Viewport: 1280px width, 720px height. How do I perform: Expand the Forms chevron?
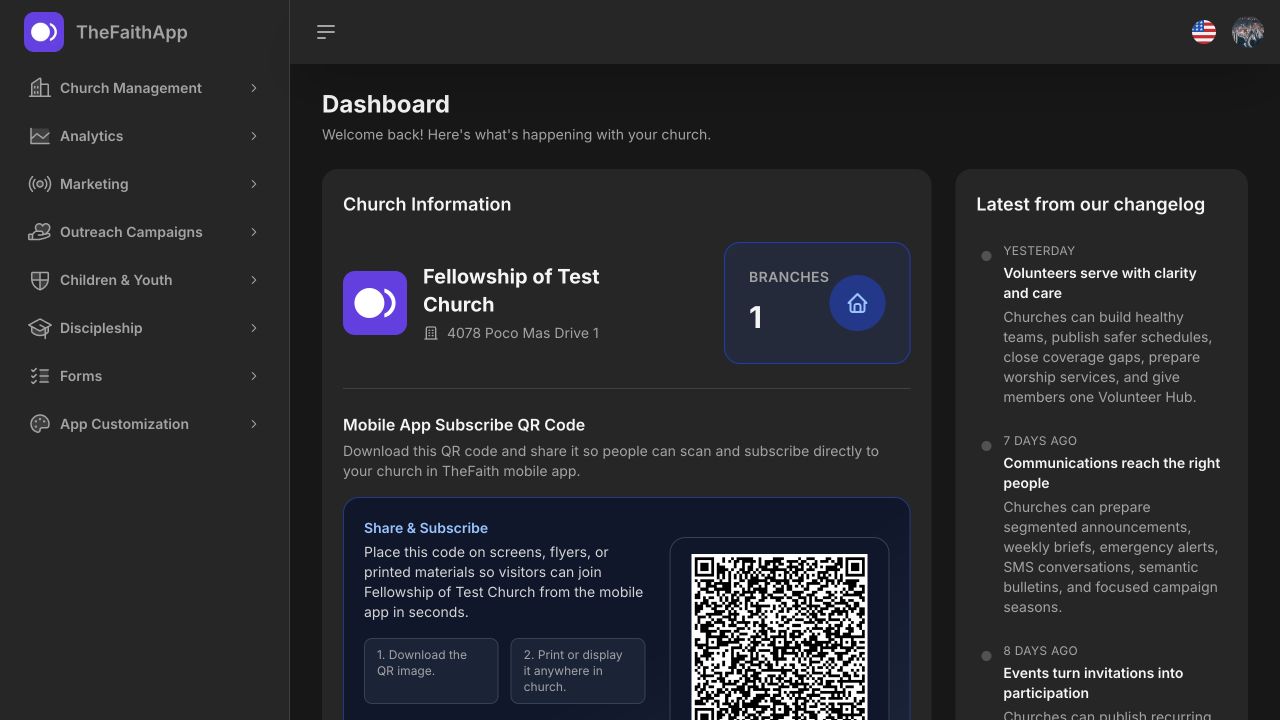click(x=254, y=376)
